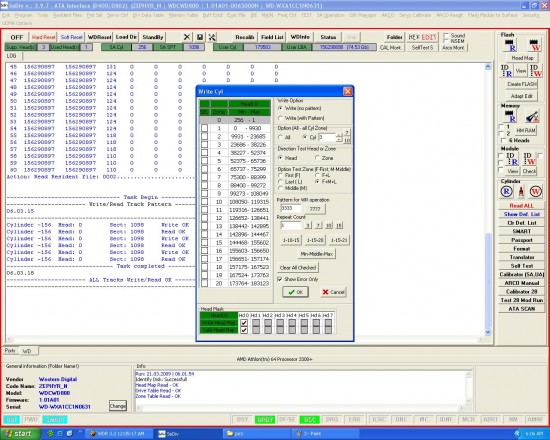The width and height of the screenshot is (550, 440).
Task: Click the tools icon next to save
Action: 212,37
